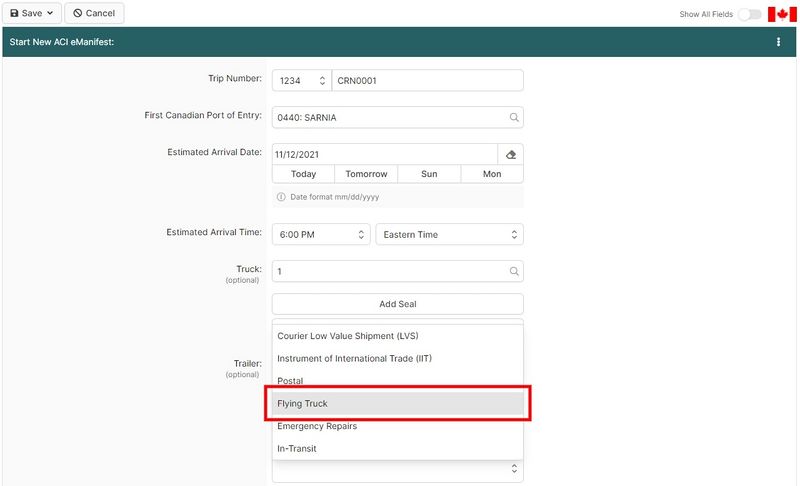Select Flying Truck from the list
This screenshot has height=486, width=800.
pyautogui.click(x=397, y=403)
